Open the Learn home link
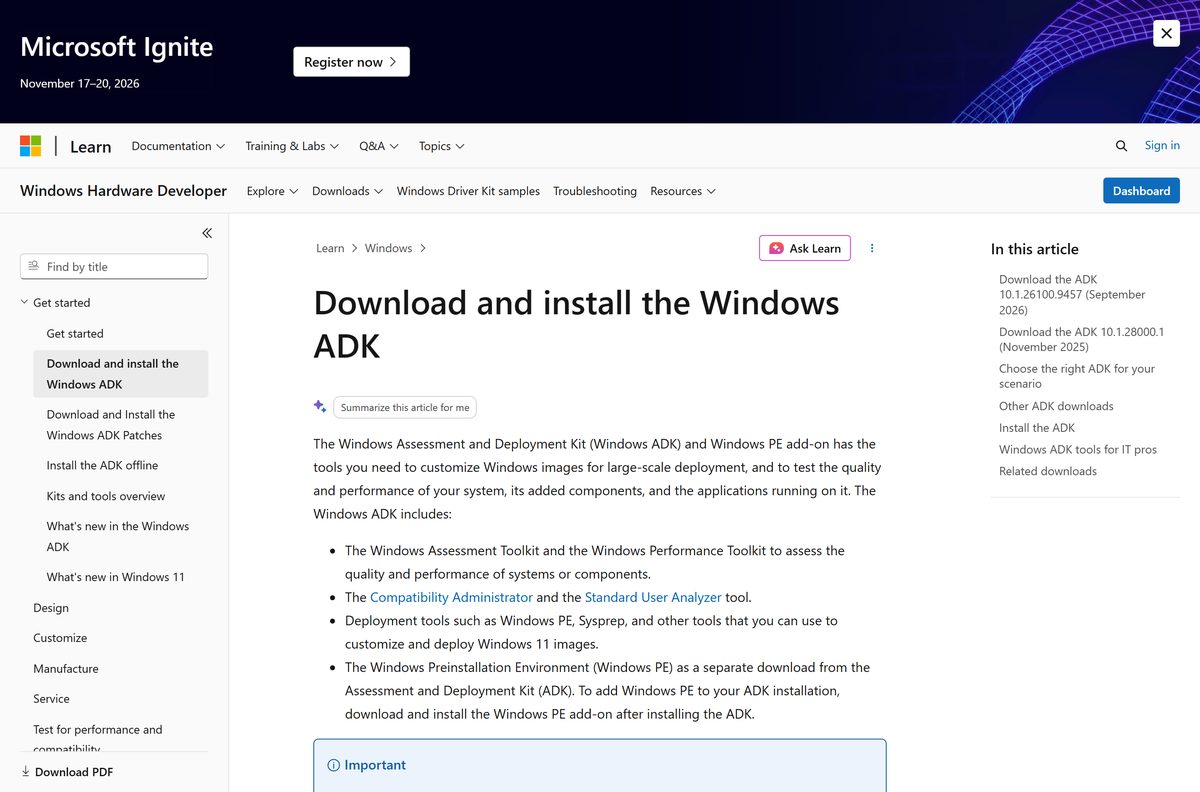The height and width of the screenshot is (792, 1200). tap(90, 146)
